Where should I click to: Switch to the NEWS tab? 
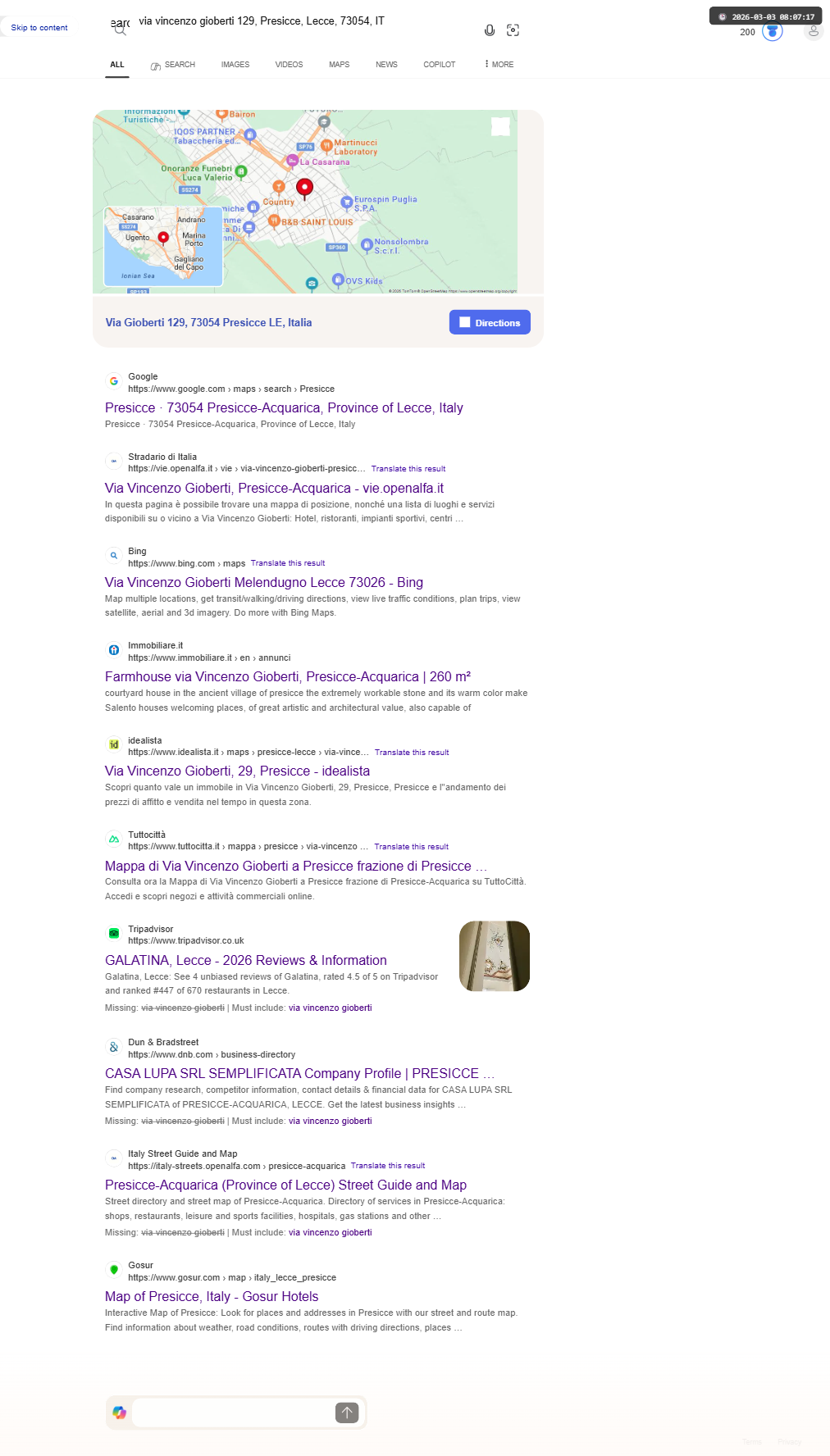coord(386,65)
